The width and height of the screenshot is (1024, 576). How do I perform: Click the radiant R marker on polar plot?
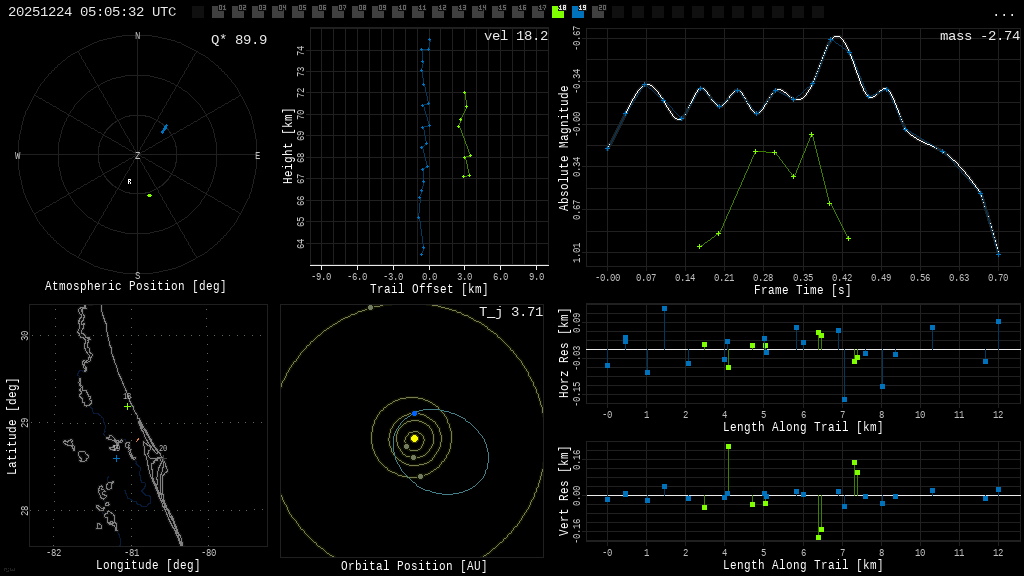pyautogui.click(x=129, y=181)
